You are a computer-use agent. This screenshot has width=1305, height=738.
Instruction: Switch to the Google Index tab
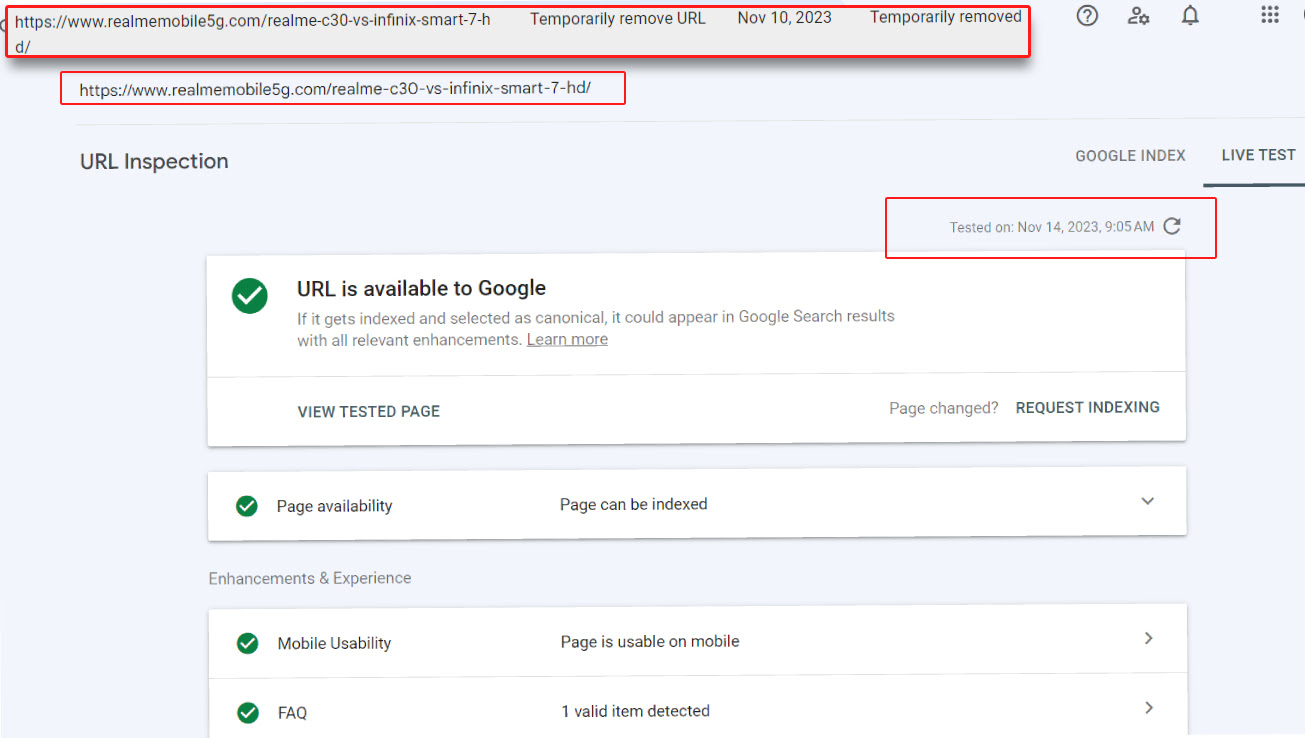(1130, 156)
